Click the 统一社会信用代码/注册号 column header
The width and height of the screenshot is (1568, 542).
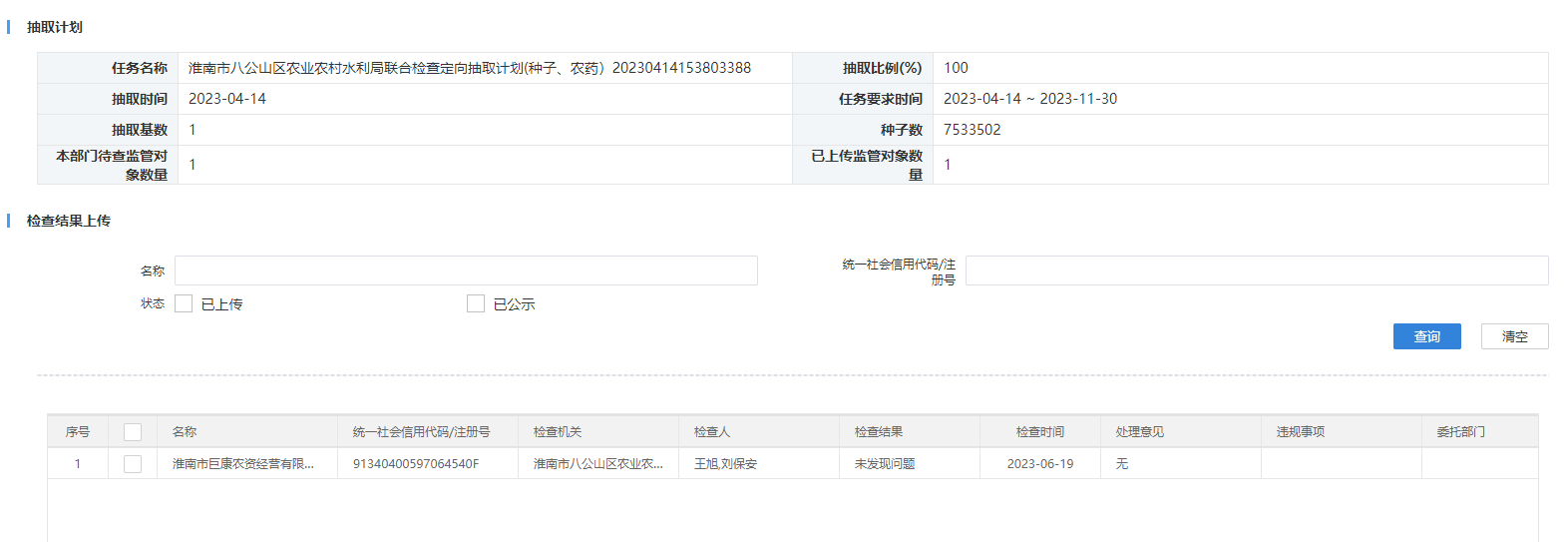click(x=421, y=432)
